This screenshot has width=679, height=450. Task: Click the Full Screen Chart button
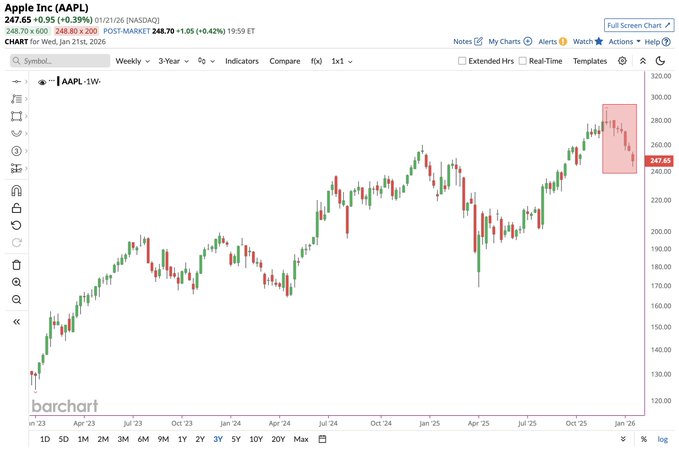tap(638, 24)
